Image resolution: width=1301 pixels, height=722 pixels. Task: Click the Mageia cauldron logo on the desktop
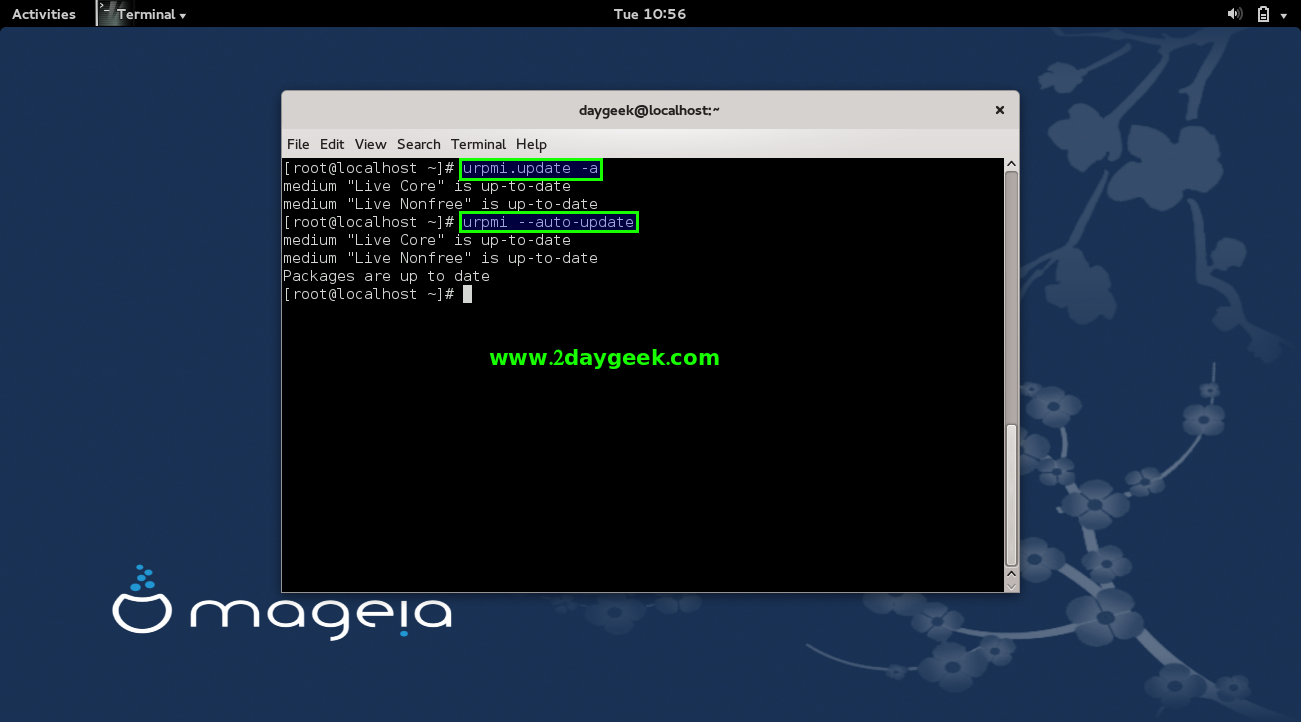pos(144,603)
